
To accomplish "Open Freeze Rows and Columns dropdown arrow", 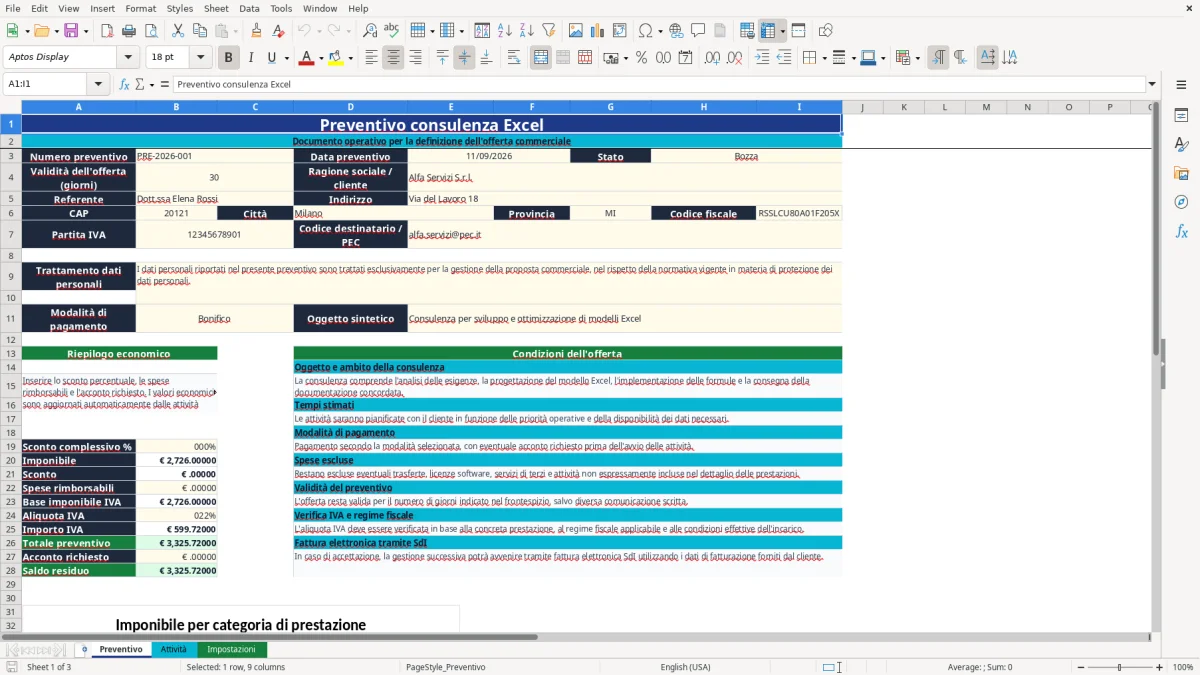I will click(x=782, y=31).
